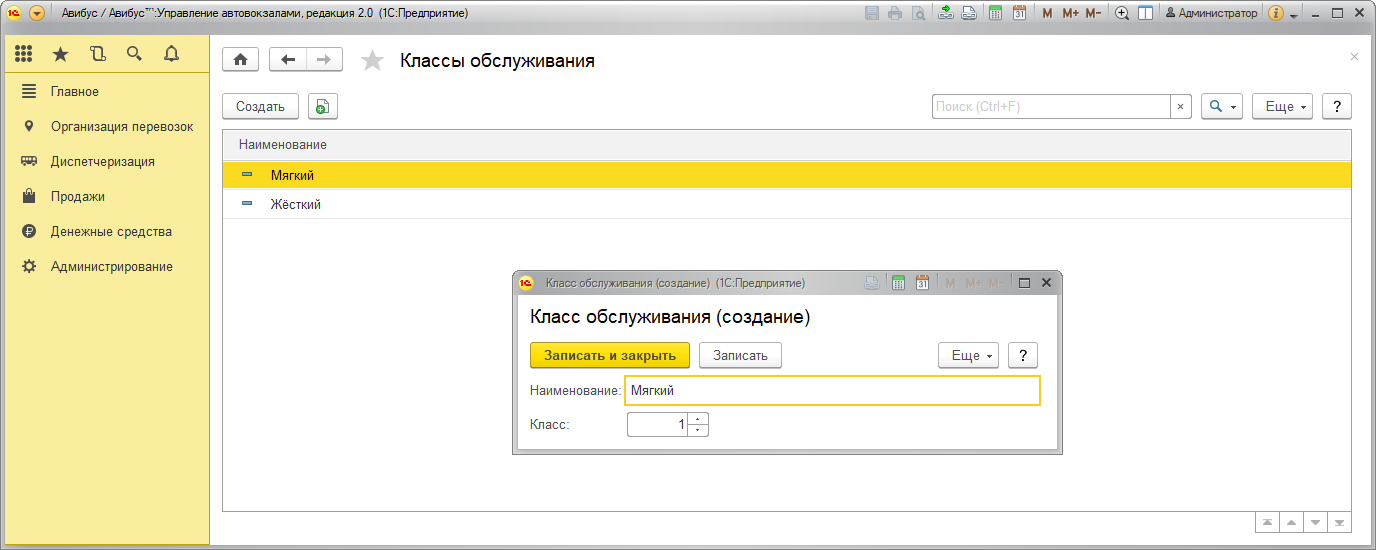Image resolution: width=1376 pixels, height=550 pixels.
Task: Click the zoom magnifier in the title bar
Action: [x=1122, y=14]
